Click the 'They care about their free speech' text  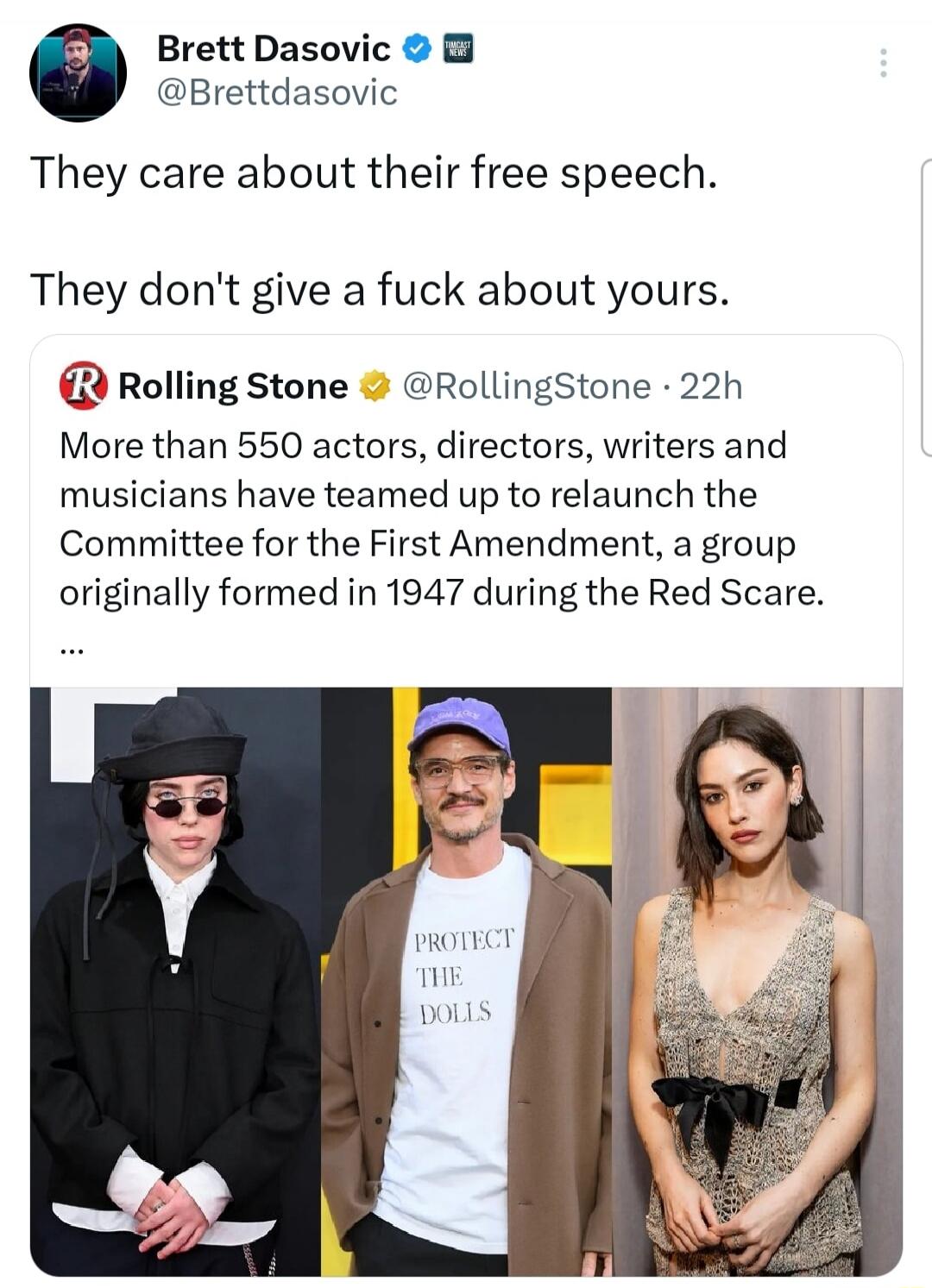374,173
